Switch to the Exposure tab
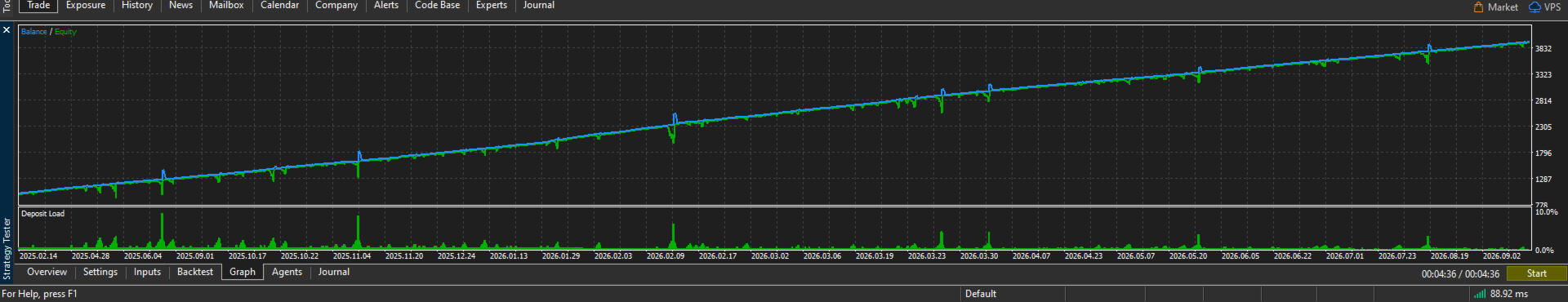 coord(86,5)
